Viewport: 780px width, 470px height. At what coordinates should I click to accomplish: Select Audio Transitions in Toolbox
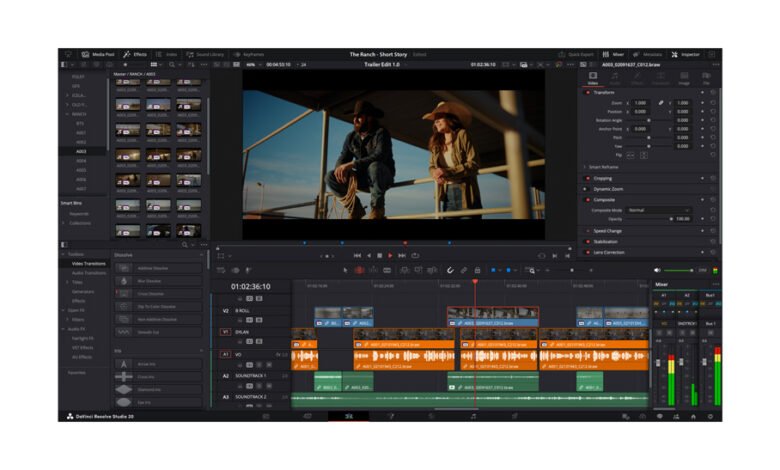(89, 273)
